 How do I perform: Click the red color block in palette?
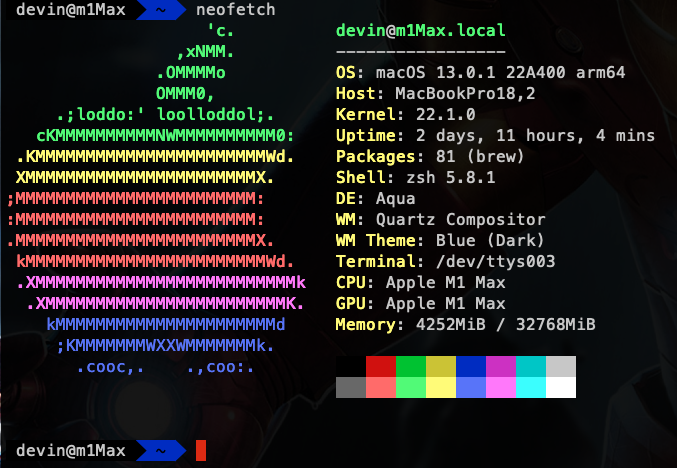point(381,367)
